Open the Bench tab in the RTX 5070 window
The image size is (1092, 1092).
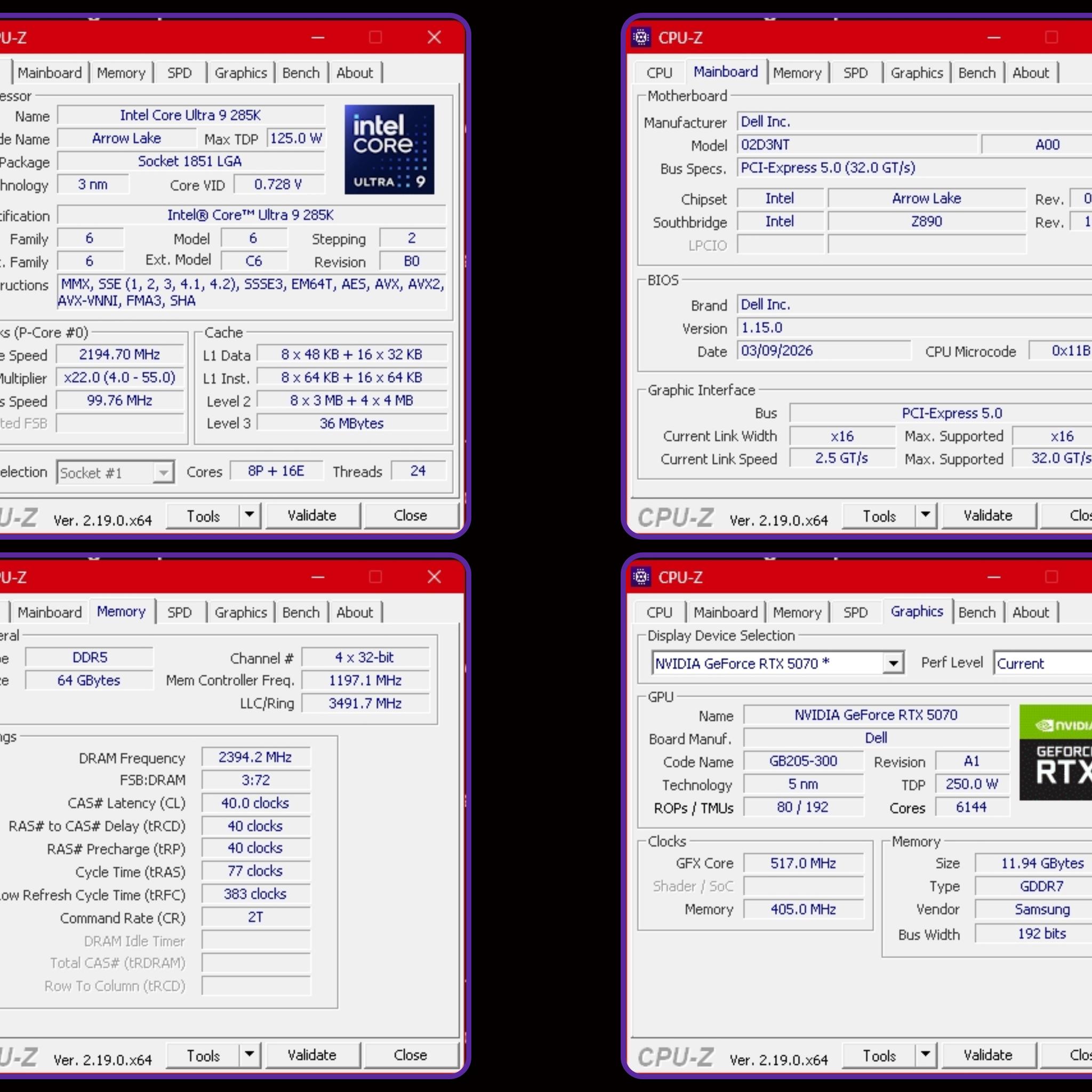coord(977,612)
